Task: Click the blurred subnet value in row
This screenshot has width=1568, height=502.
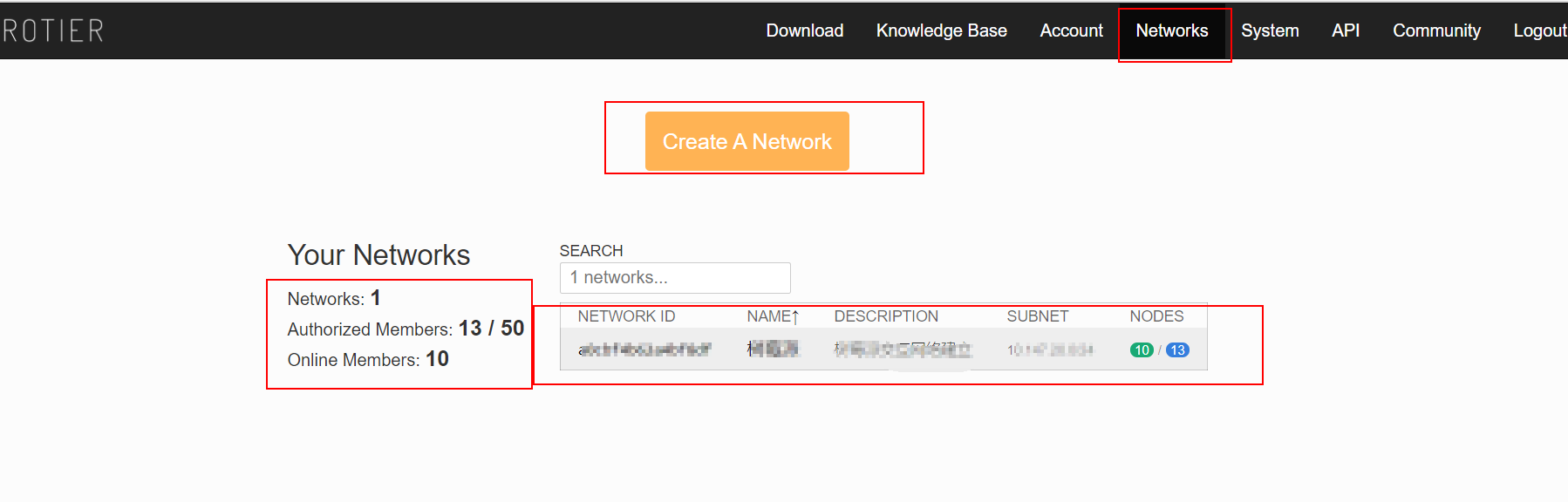Action: [1050, 349]
